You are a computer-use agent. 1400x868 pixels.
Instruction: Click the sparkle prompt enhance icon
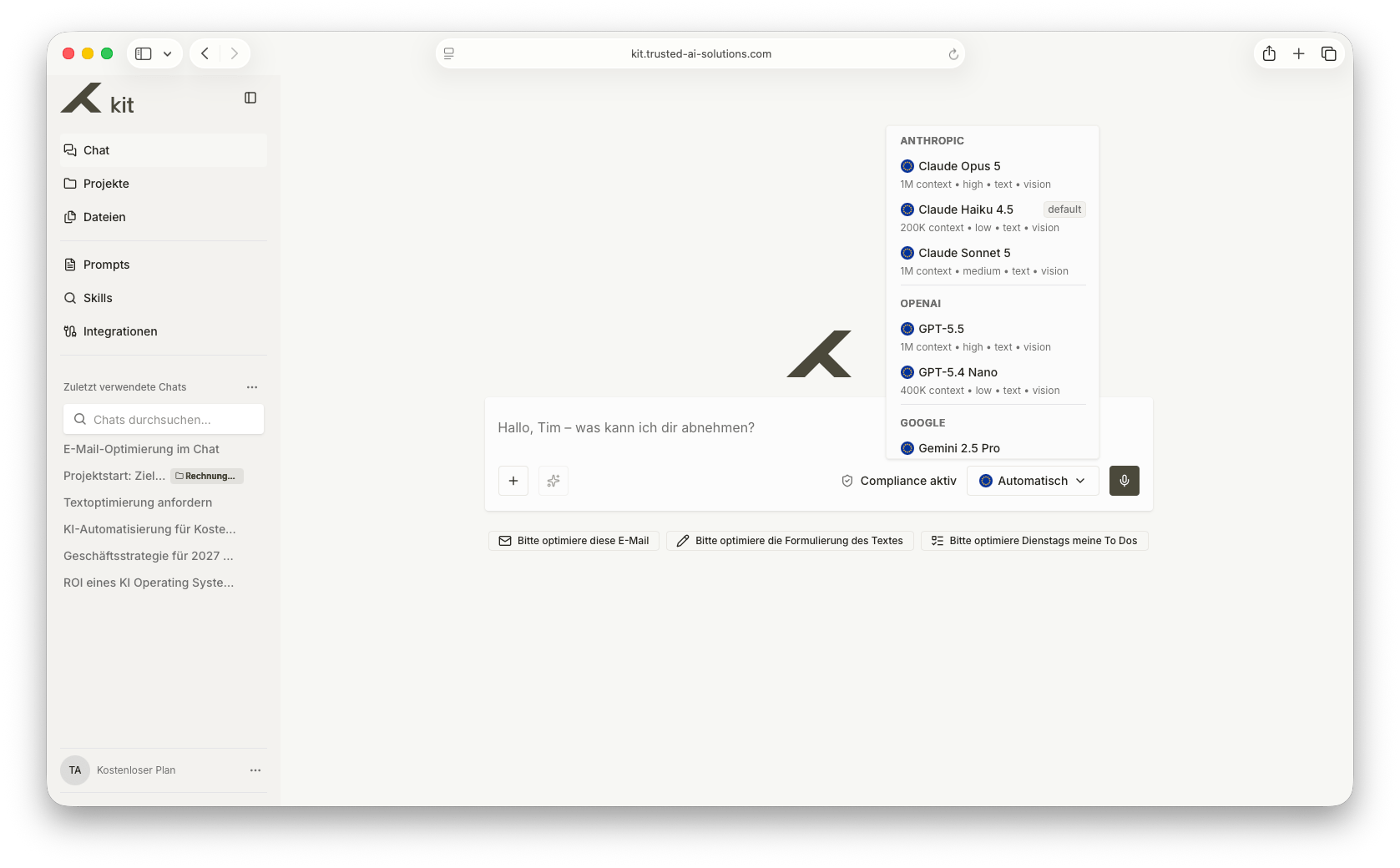pos(553,481)
